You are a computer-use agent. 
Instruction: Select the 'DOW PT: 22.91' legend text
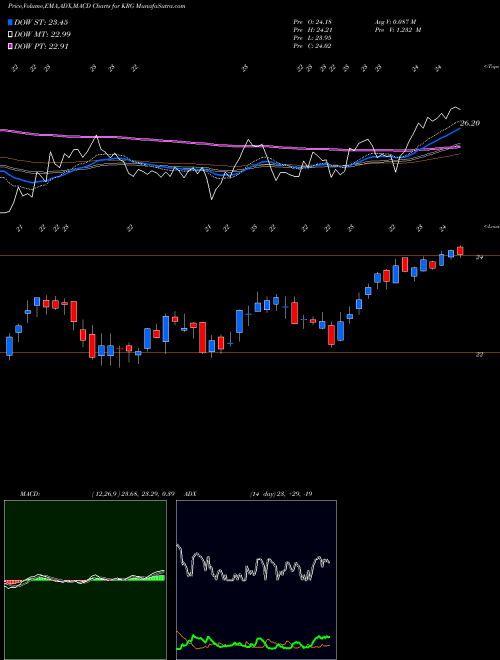click(x=41, y=46)
